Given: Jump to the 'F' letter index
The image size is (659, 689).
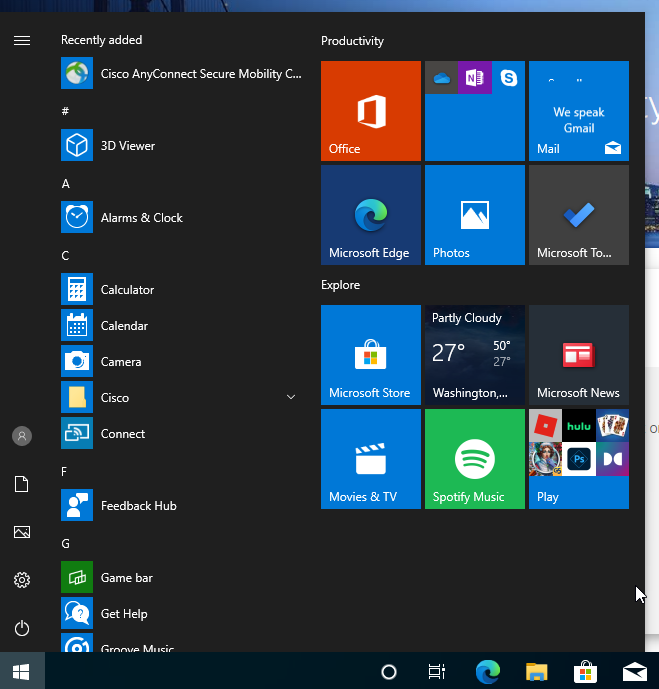Looking at the screenshot, I should [64, 472].
